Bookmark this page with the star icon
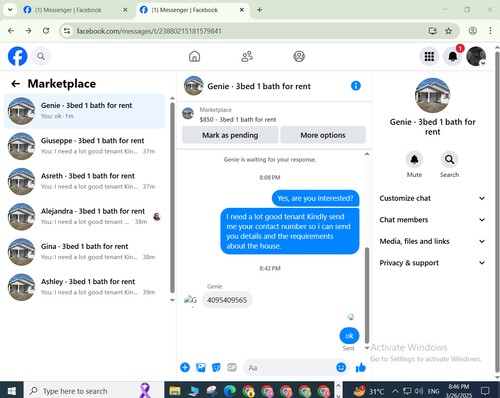The image size is (500, 398). click(449, 31)
